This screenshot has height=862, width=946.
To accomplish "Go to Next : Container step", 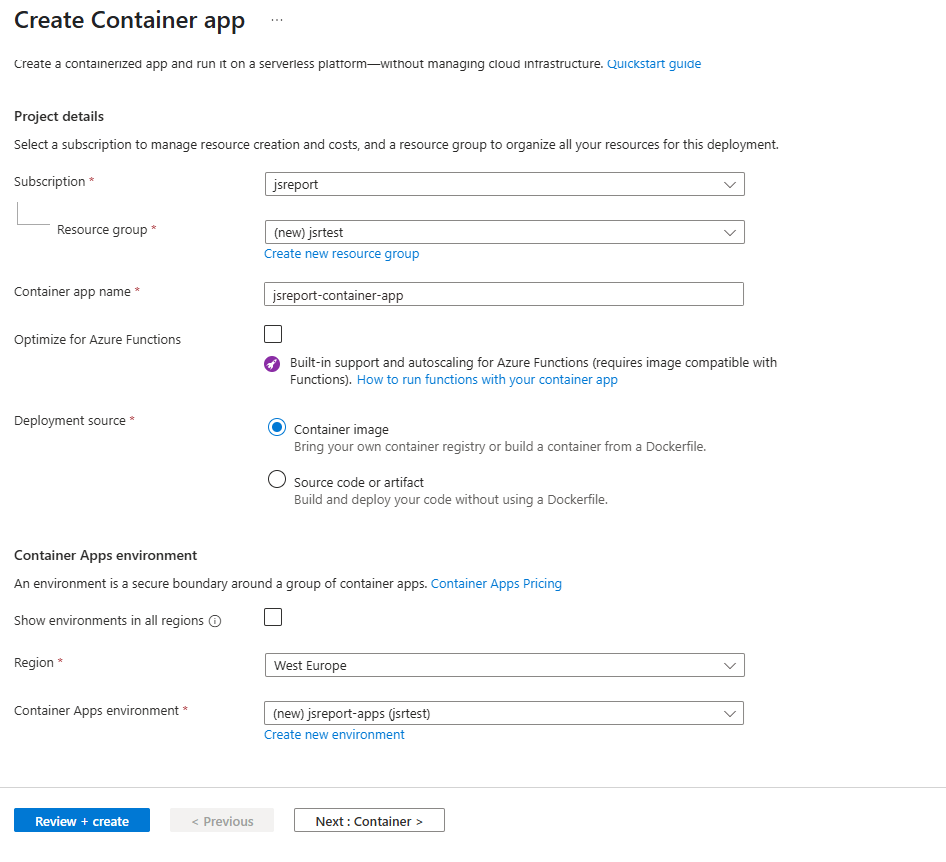I will coord(369,820).
